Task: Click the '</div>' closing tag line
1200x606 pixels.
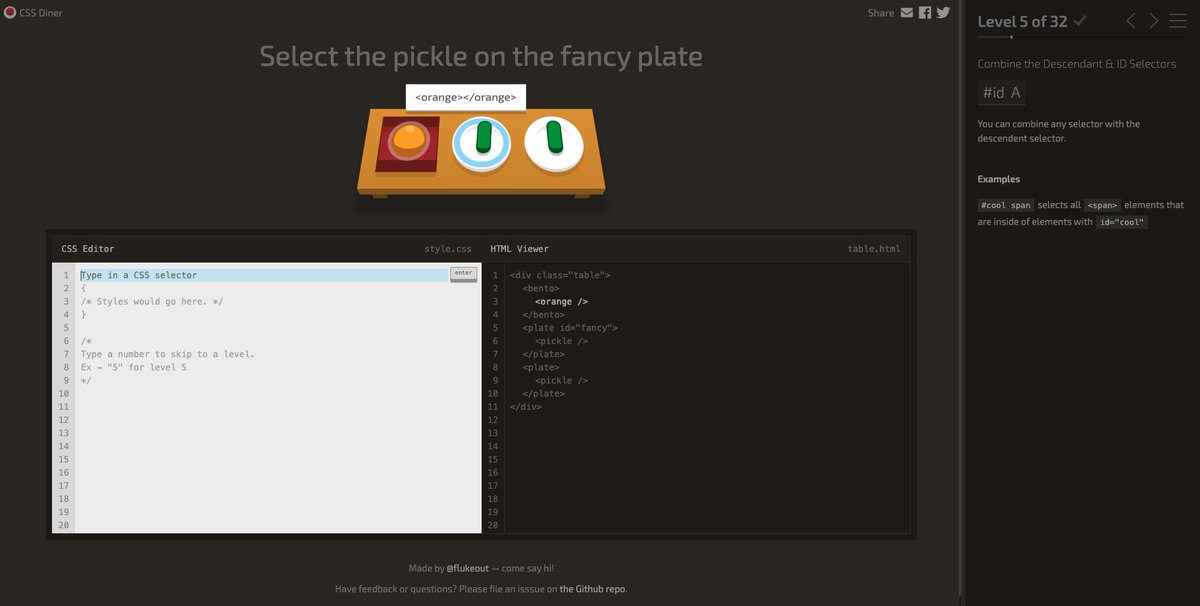Action: pos(526,406)
